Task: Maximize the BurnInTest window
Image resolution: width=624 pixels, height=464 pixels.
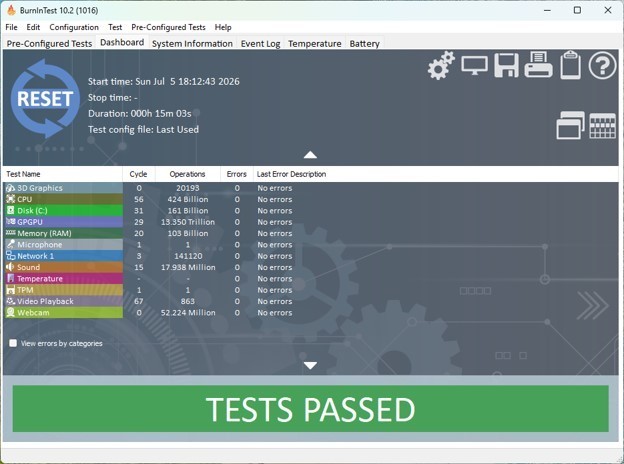Action: [577, 10]
